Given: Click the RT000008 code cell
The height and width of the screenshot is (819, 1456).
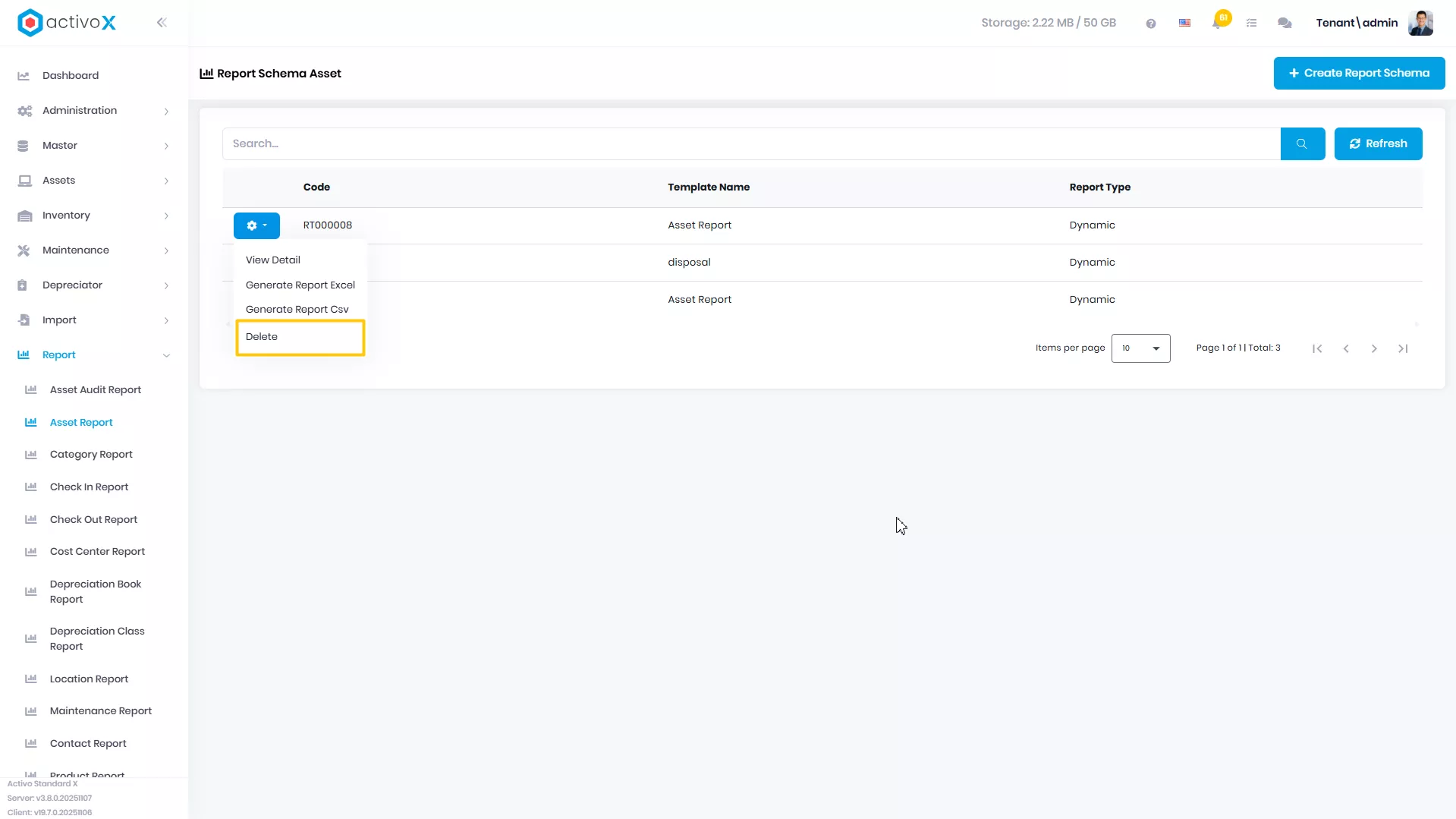Looking at the screenshot, I should pyautogui.click(x=328, y=225).
